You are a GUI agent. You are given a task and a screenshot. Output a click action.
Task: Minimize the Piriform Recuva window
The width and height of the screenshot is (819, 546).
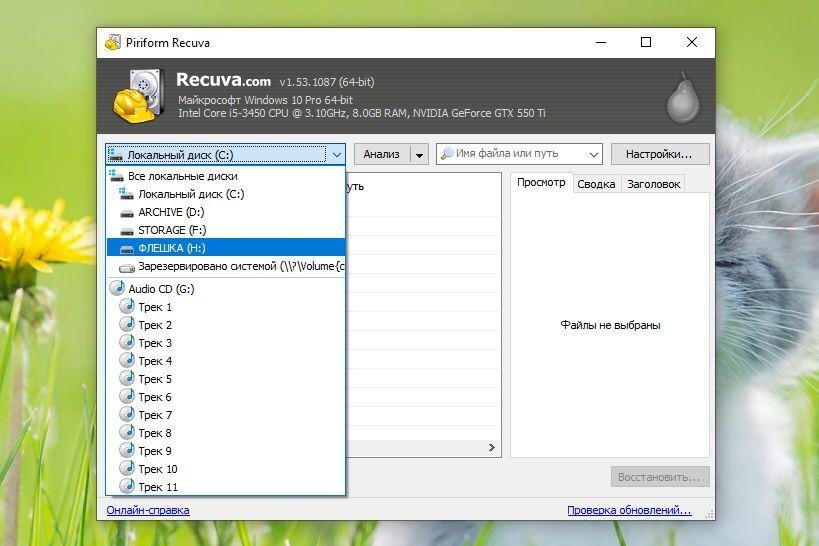pyautogui.click(x=601, y=42)
